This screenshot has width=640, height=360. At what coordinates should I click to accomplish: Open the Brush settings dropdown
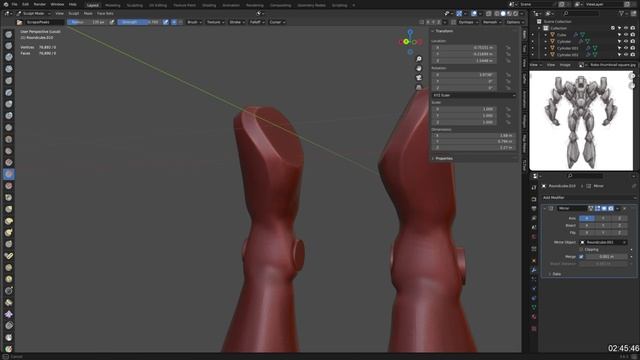click(x=194, y=22)
